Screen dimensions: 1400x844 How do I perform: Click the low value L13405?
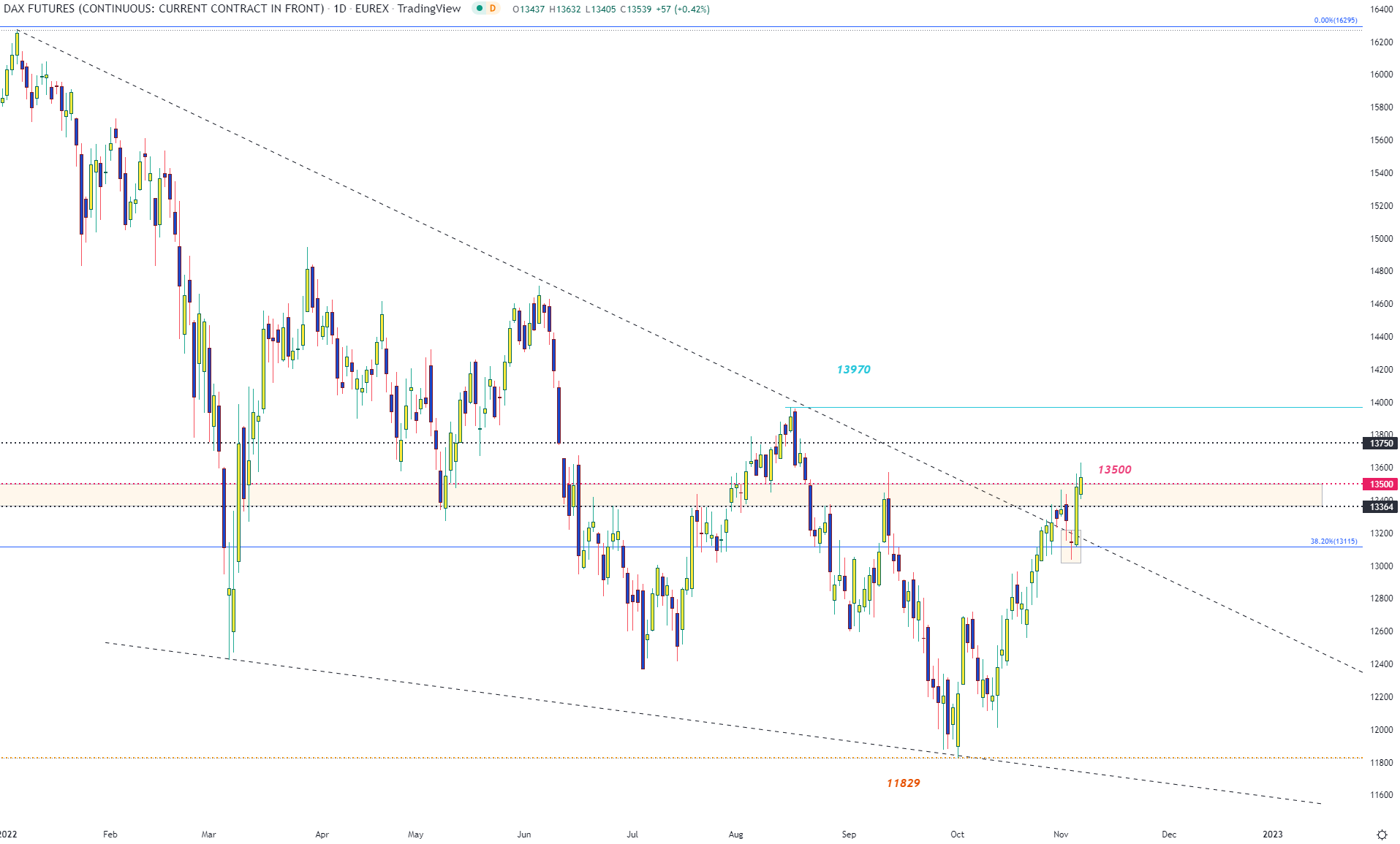pyautogui.click(x=601, y=9)
